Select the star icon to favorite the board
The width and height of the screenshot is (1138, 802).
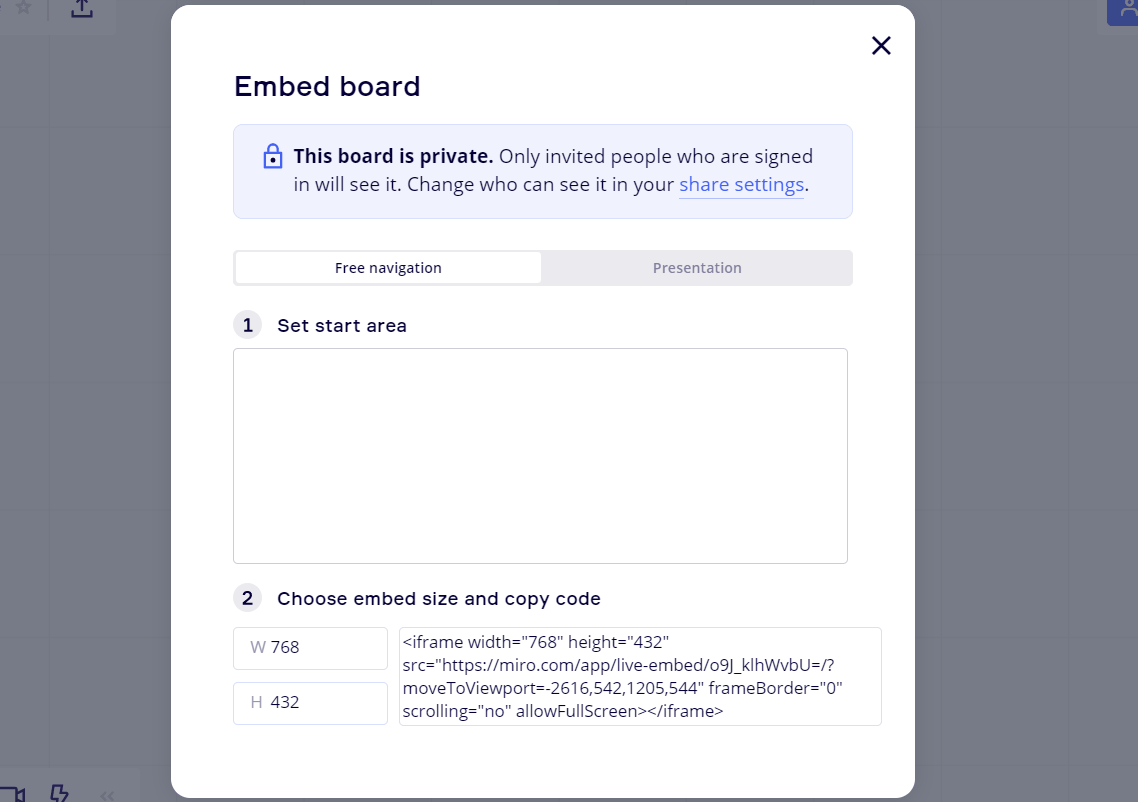pyautogui.click(x=23, y=7)
